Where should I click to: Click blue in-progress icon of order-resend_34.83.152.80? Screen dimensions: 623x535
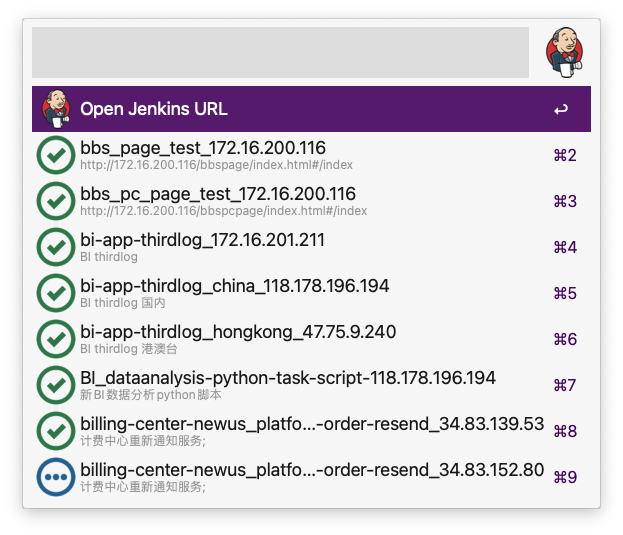click(x=56, y=477)
